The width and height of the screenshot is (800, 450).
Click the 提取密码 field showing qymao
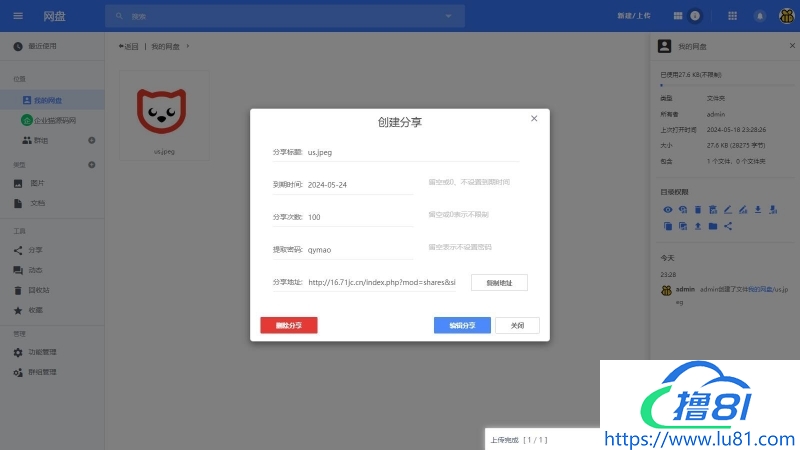click(358, 247)
